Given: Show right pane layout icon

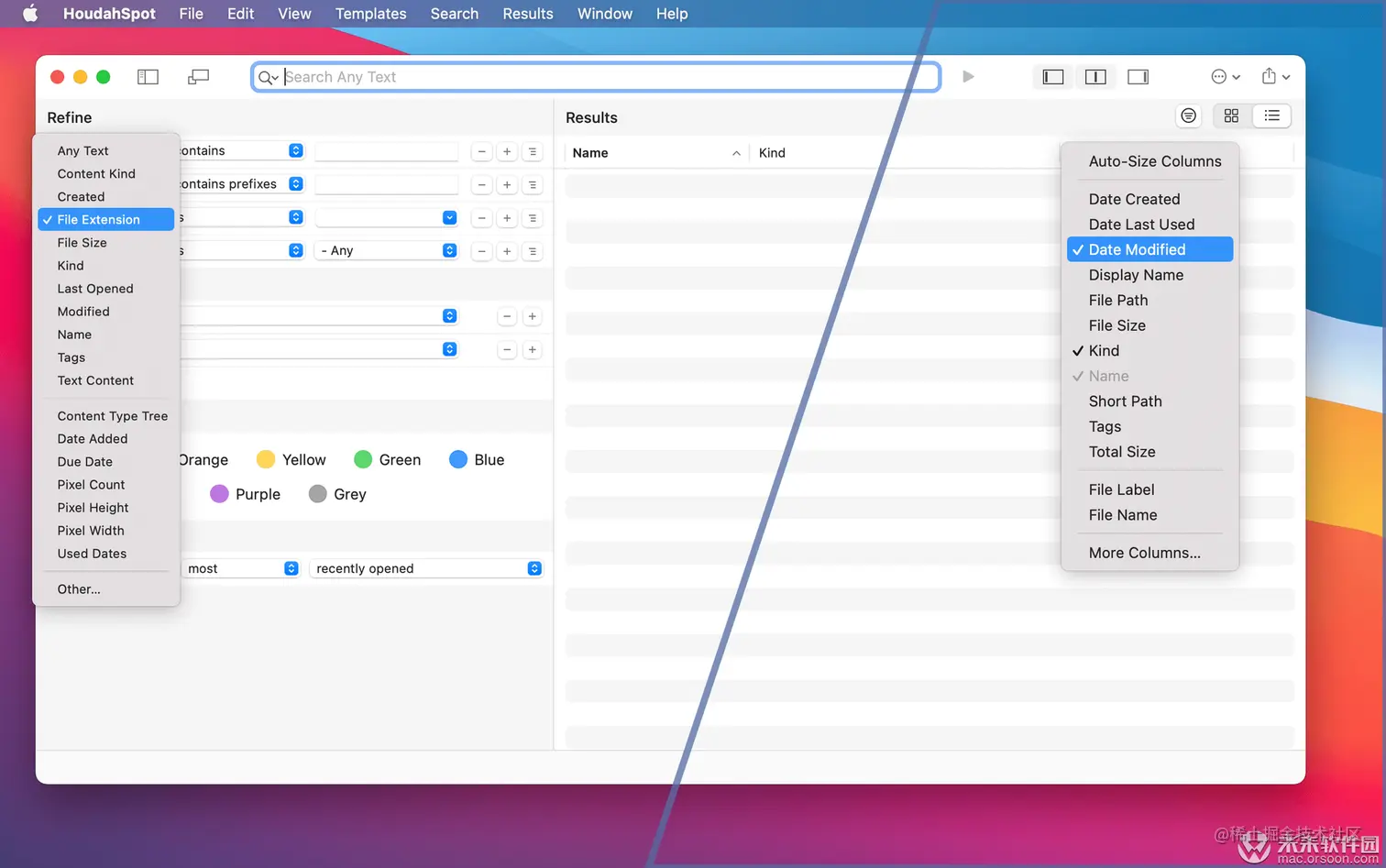Looking at the screenshot, I should pyautogui.click(x=1138, y=77).
